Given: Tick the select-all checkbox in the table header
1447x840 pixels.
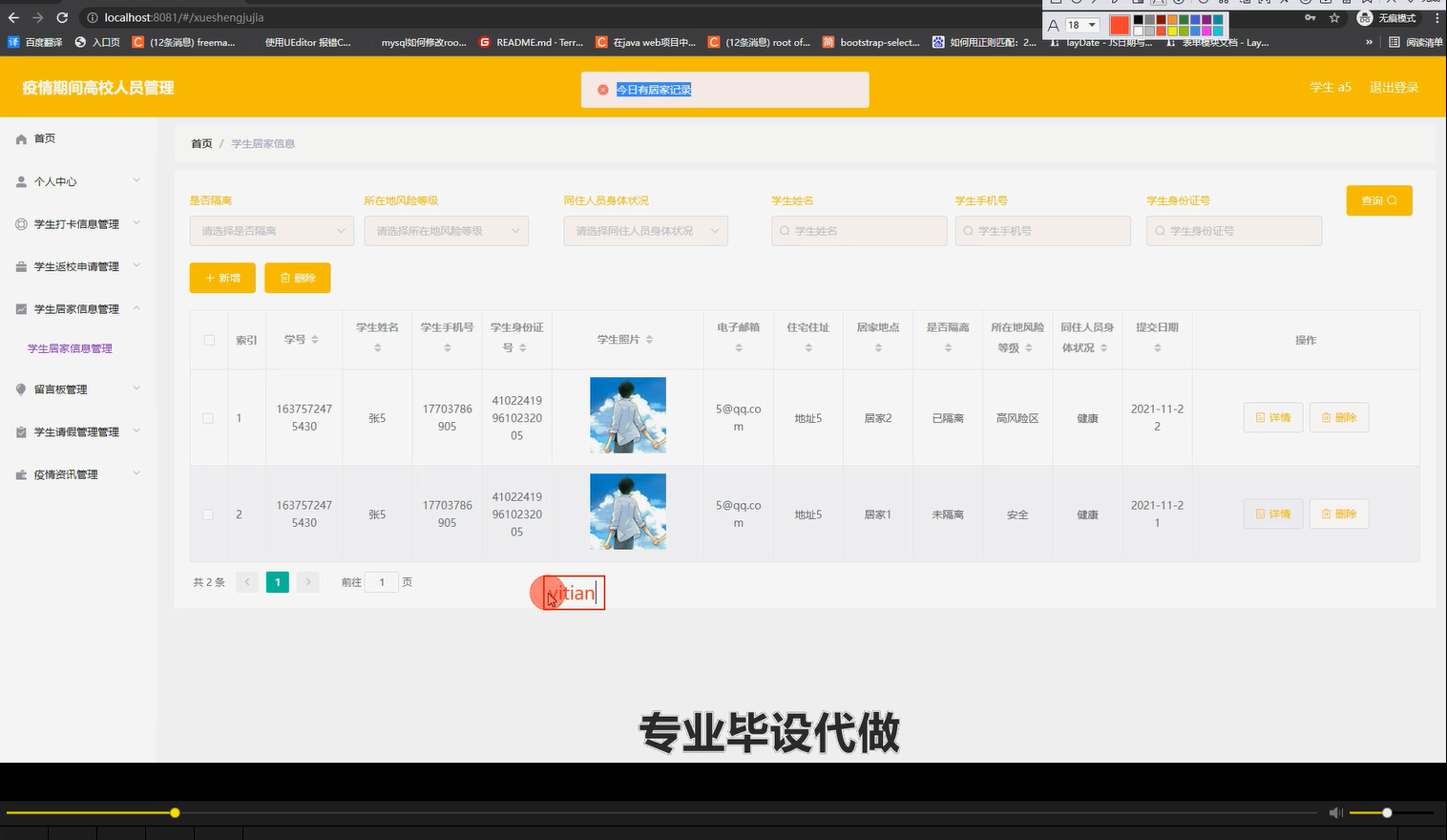Looking at the screenshot, I should click(x=209, y=340).
